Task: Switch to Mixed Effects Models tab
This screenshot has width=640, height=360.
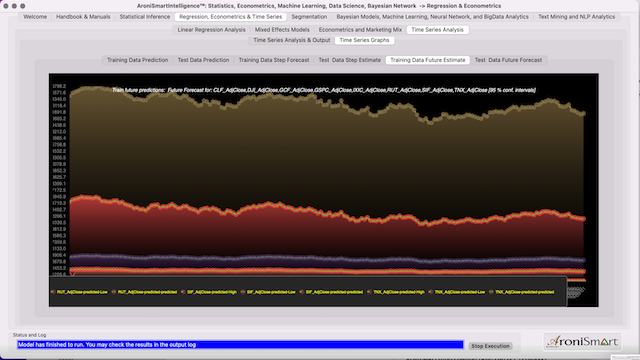Action: (x=282, y=30)
